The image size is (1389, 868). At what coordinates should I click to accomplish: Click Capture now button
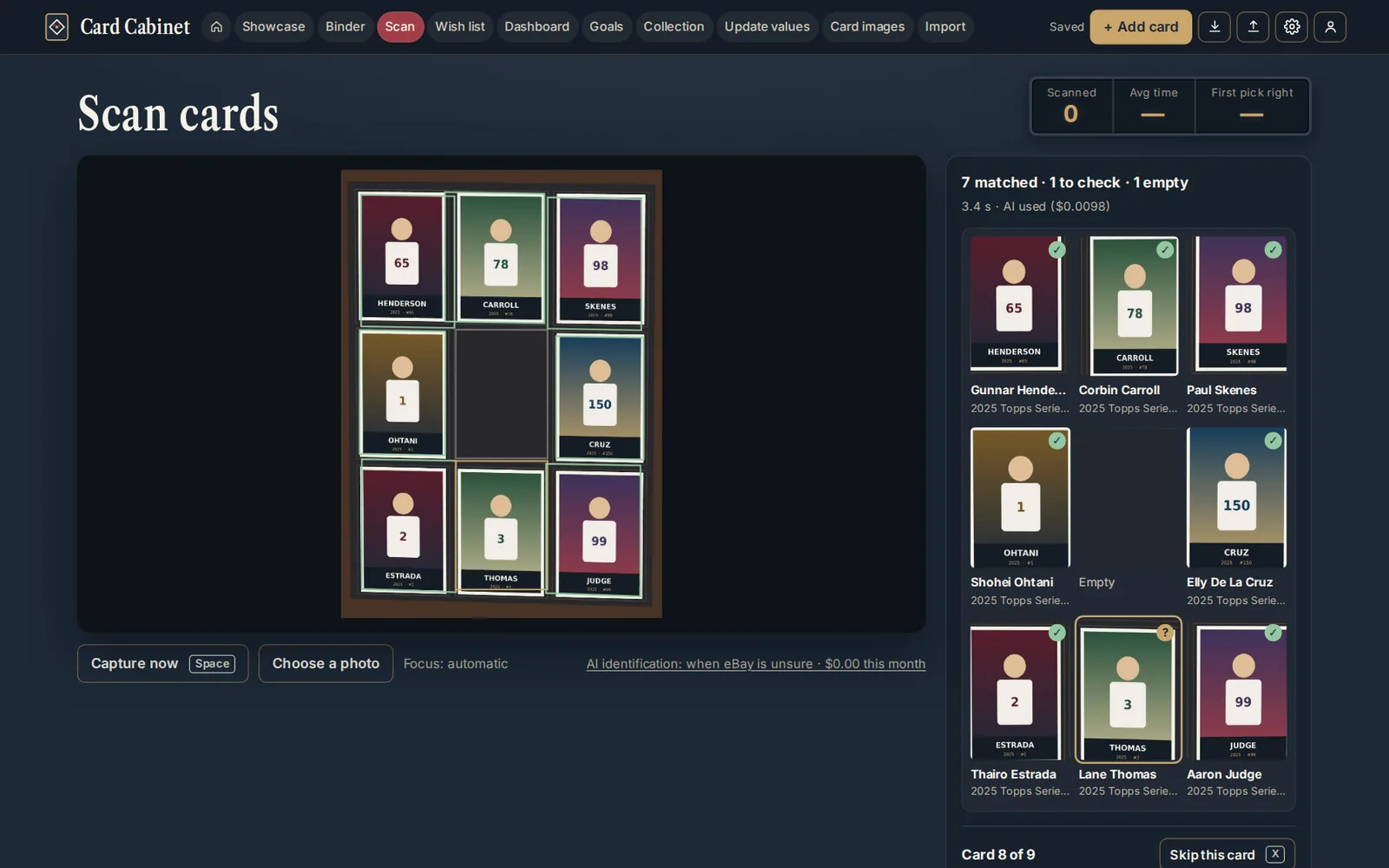(163, 663)
